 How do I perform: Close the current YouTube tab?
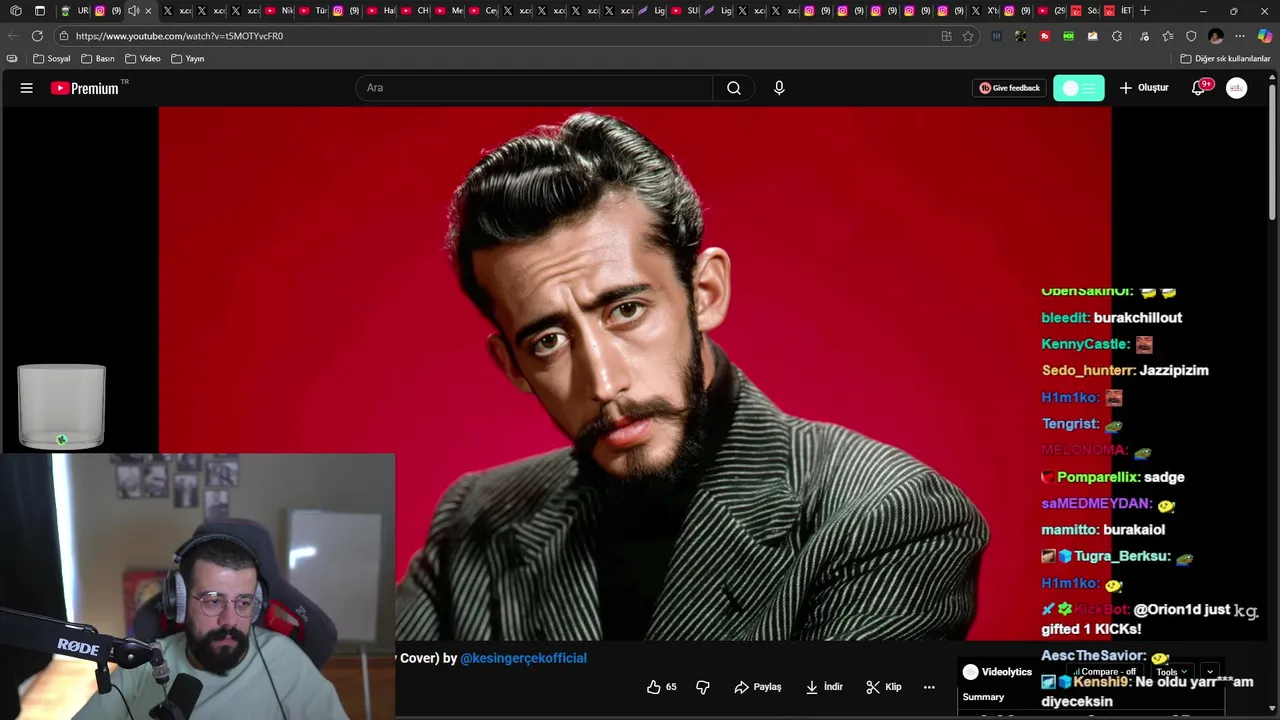[x=148, y=11]
